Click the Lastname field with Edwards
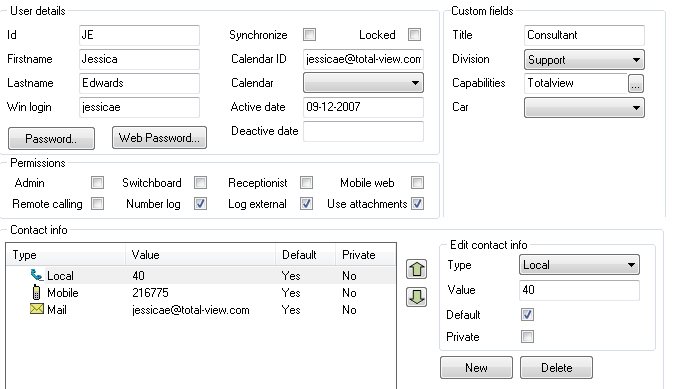Screen dimensions: 689x389 [139, 83]
